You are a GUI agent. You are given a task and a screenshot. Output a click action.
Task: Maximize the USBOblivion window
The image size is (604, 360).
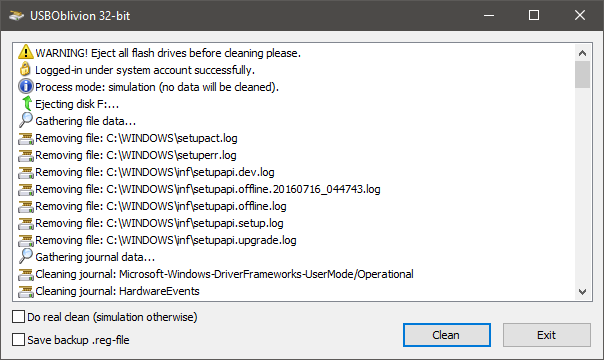pyautogui.click(x=534, y=15)
